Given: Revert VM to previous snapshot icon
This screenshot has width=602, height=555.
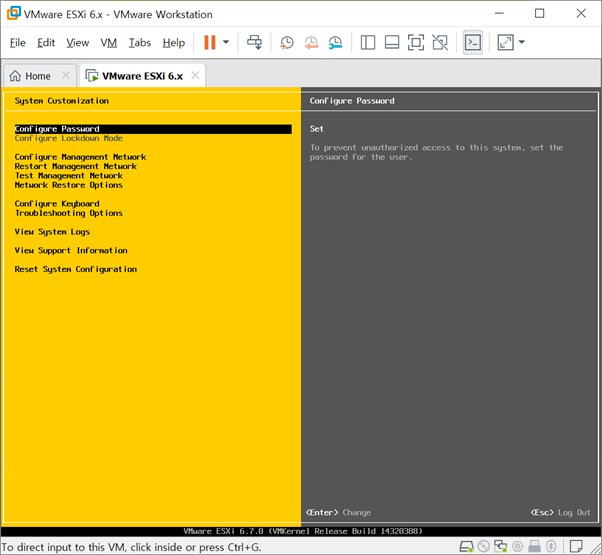Looking at the screenshot, I should [311, 43].
